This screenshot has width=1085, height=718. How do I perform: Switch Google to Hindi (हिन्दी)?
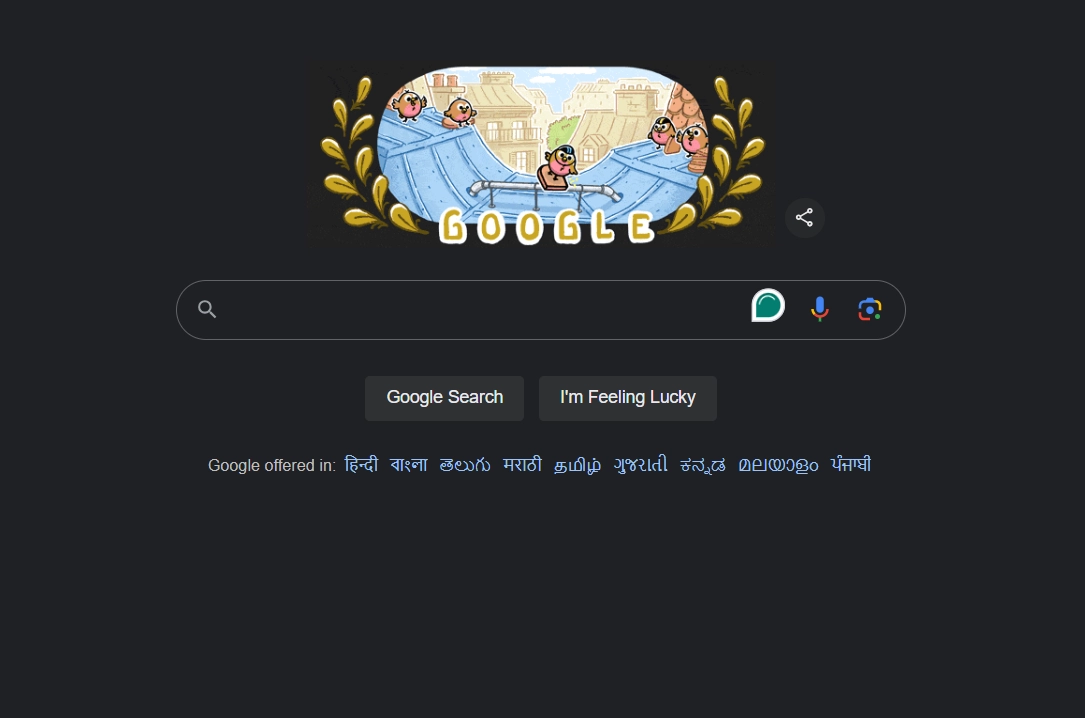point(361,465)
